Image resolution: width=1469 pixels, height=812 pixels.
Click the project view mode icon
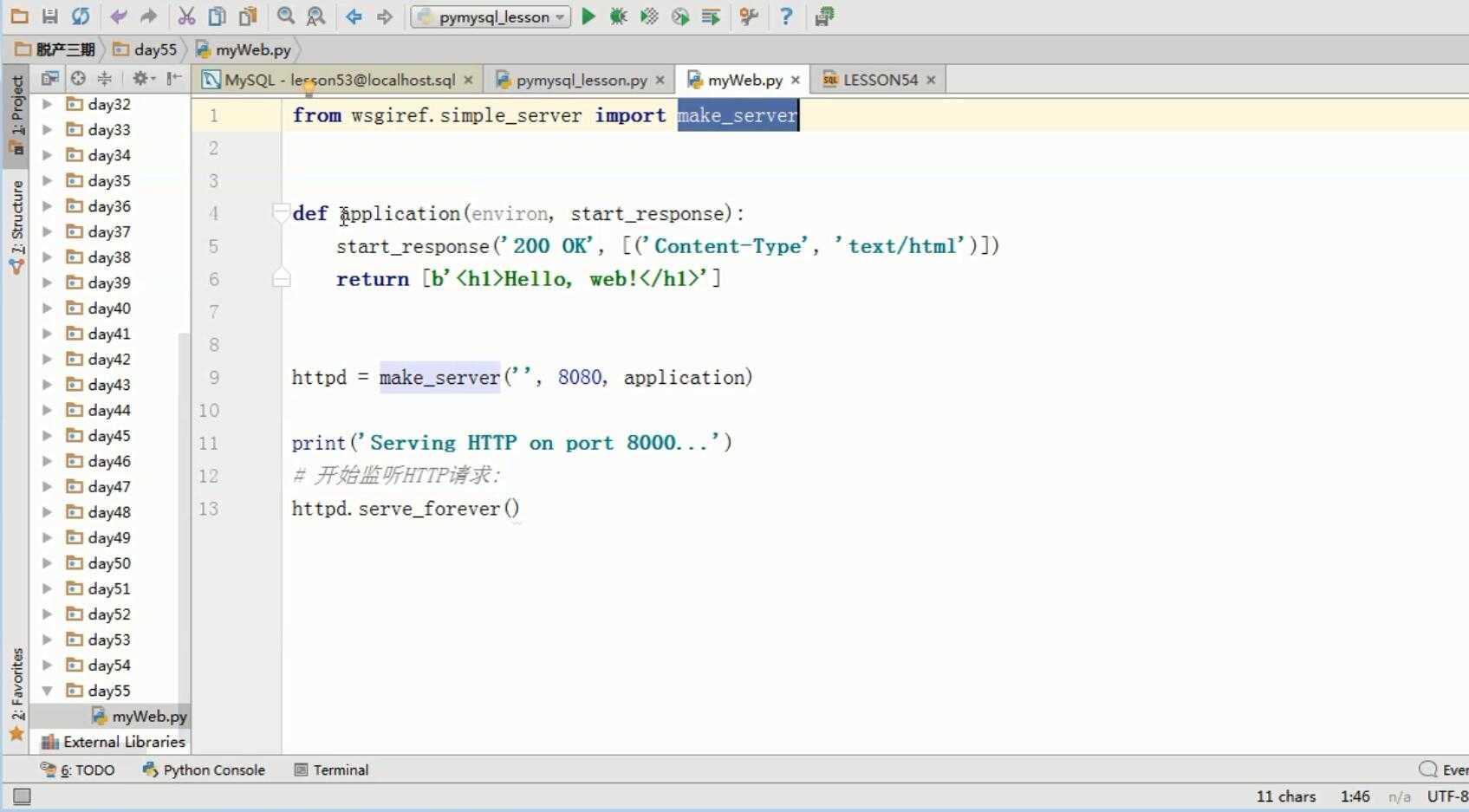tap(50, 79)
